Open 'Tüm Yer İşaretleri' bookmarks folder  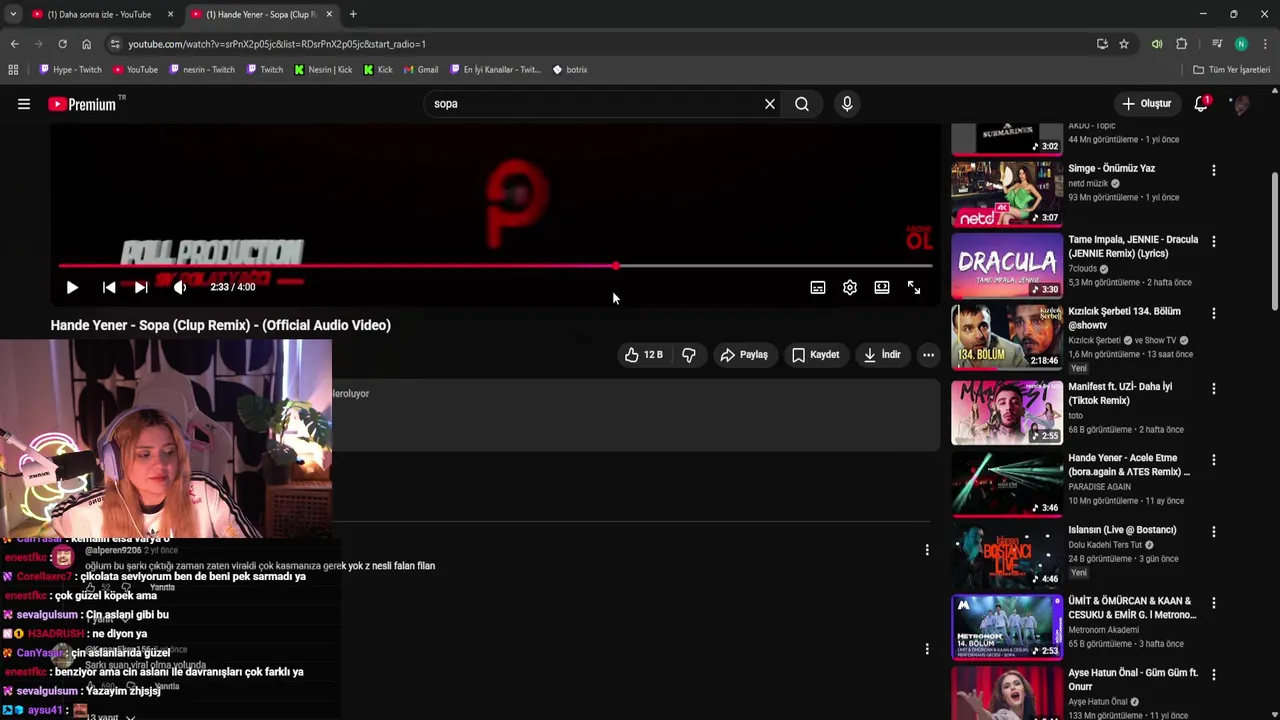coord(1231,70)
